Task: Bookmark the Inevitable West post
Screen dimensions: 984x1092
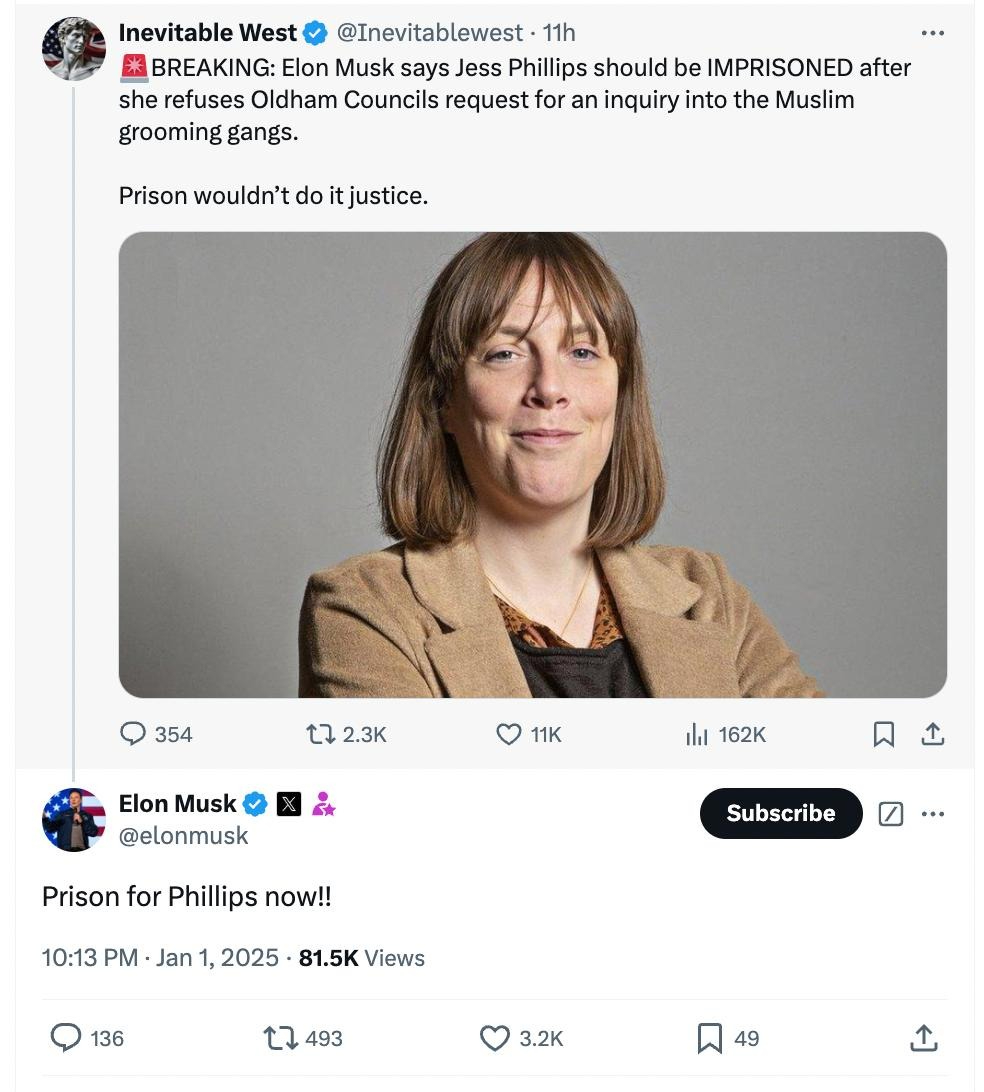Action: (x=883, y=735)
